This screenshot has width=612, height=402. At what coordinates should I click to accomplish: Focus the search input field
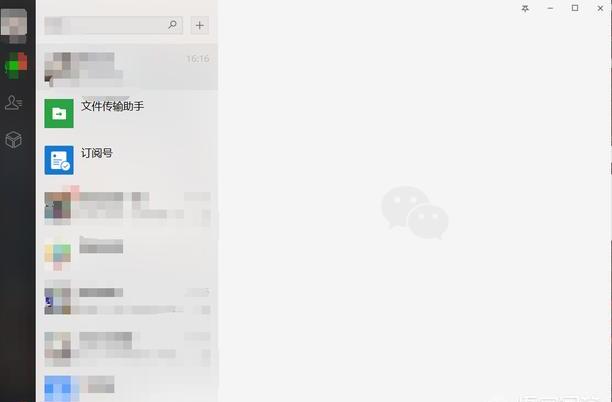pos(113,25)
